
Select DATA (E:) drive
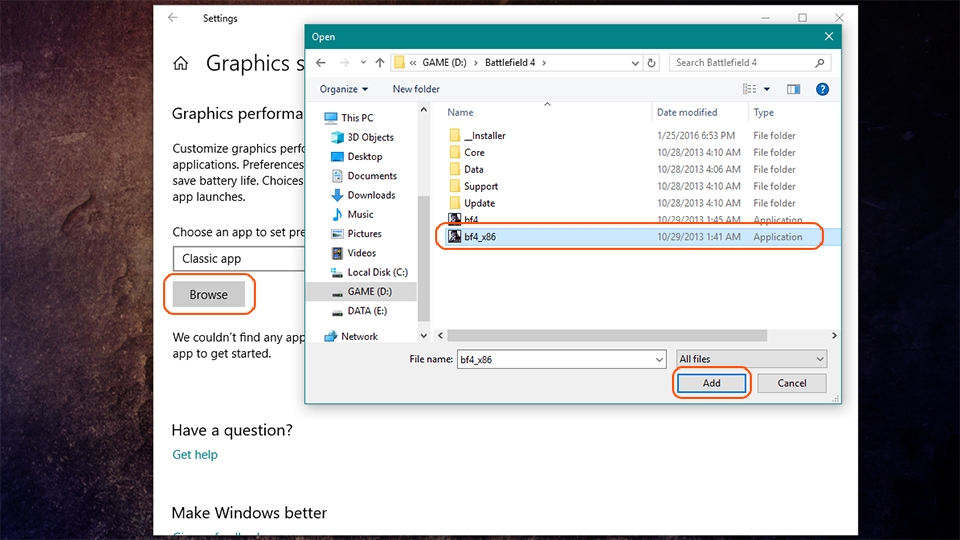(359, 311)
